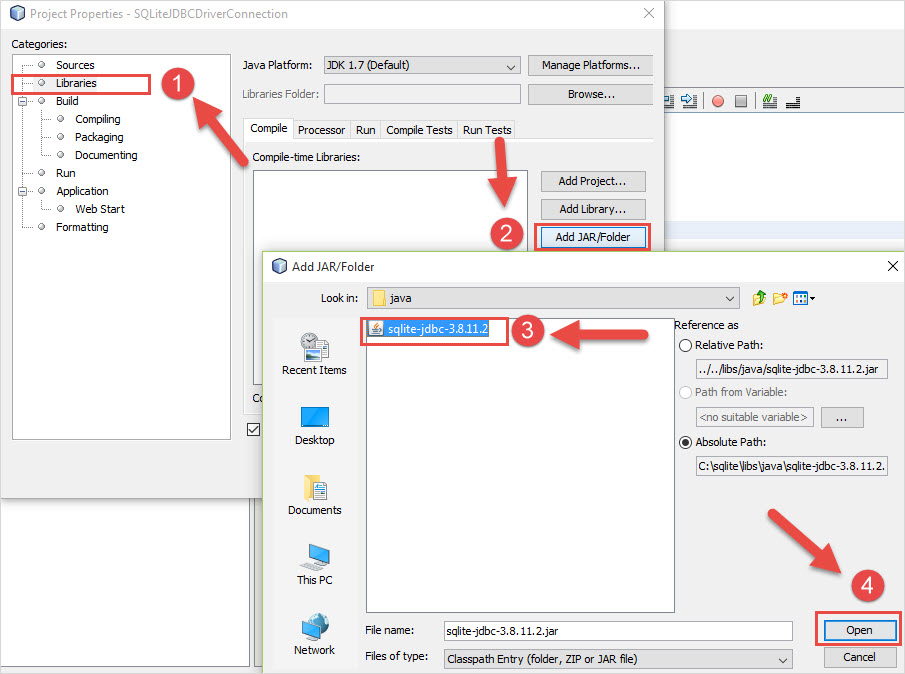Screen dimensions: 905x674
Task: Select the Application category
Action: tap(82, 191)
